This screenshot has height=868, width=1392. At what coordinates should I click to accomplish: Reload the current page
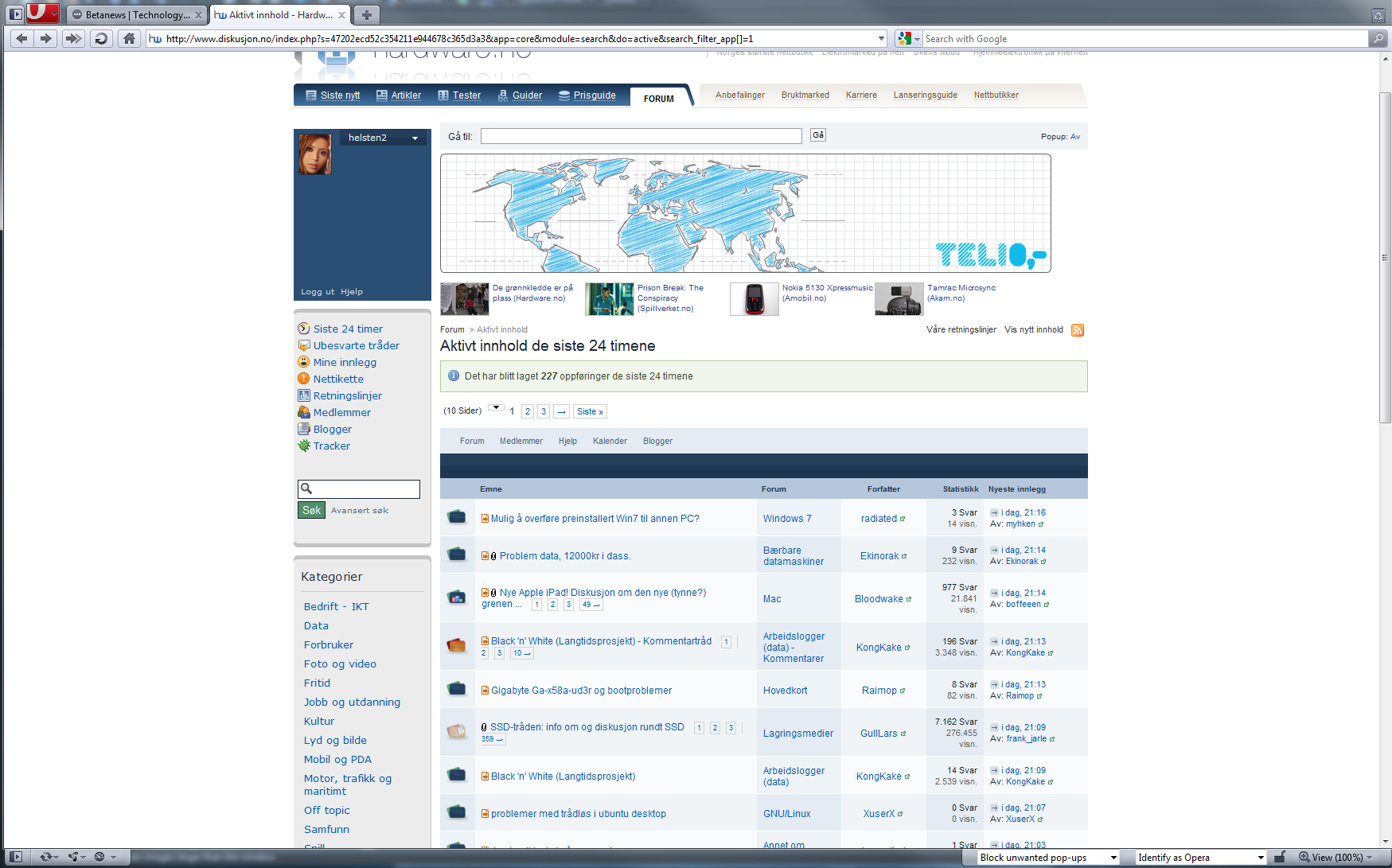click(x=101, y=38)
